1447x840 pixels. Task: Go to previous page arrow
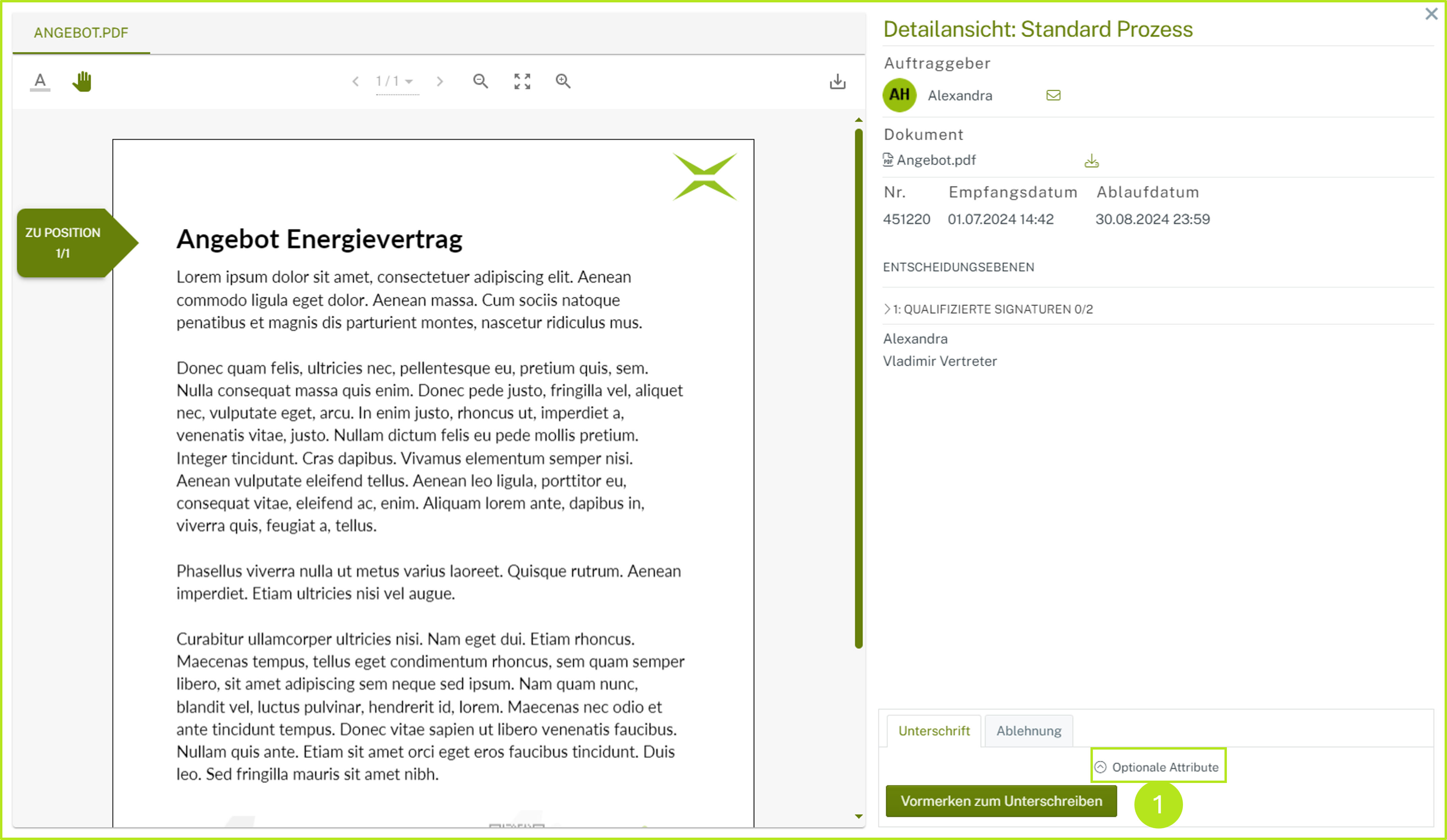pyautogui.click(x=356, y=82)
